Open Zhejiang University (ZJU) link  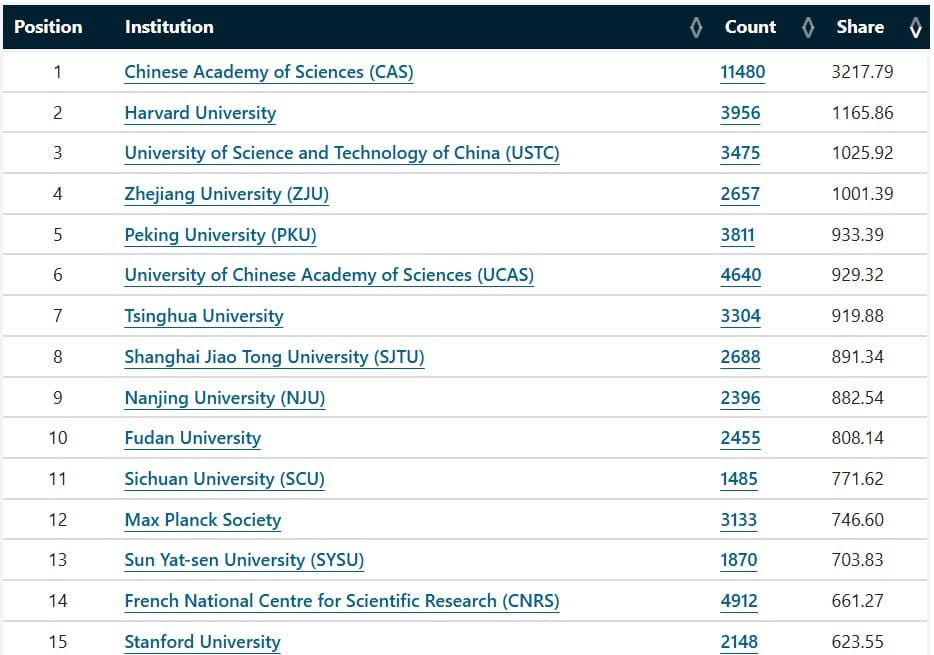tap(226, 195)
